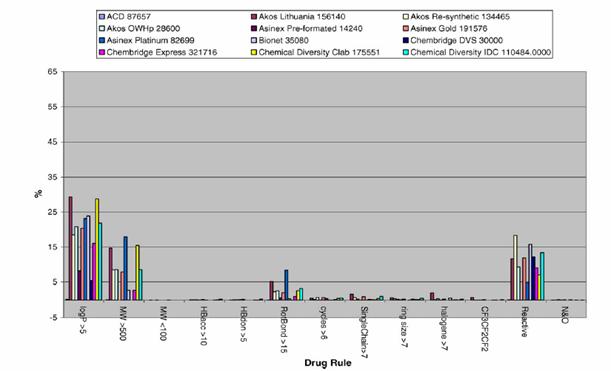The width and height of the screenshot is (611, 371).
Task: Click the cyan bar in Reactive group
Action: coord(542,276)
